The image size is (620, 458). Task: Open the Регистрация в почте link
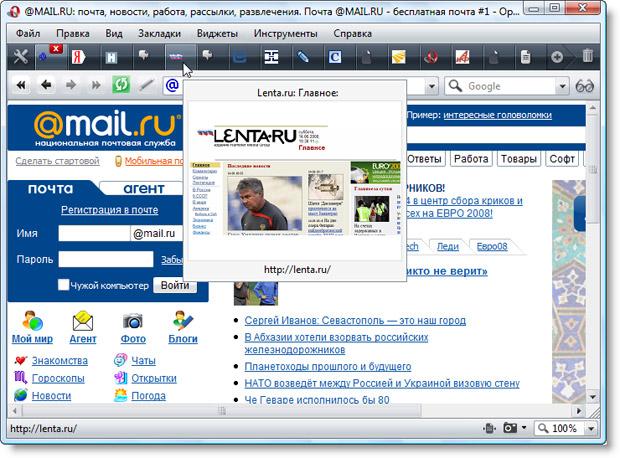point(110,210)
